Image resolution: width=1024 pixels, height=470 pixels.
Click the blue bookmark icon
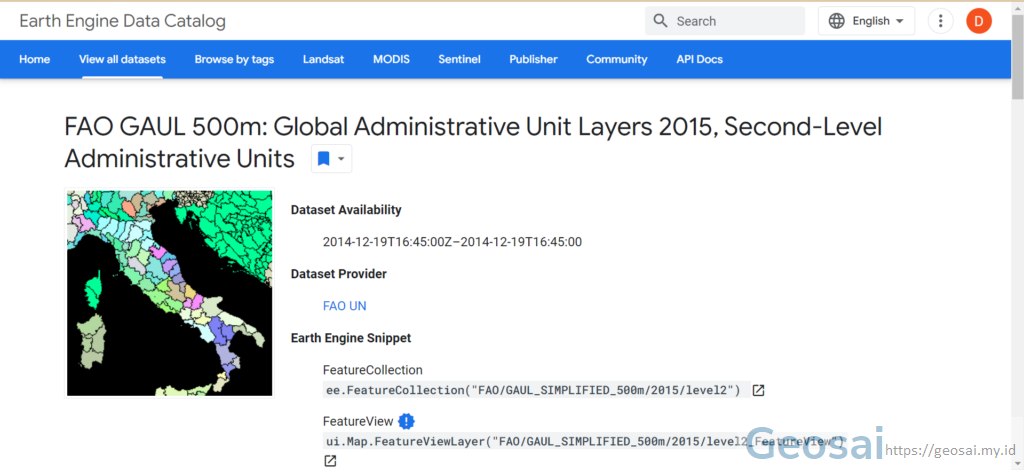point(323,159)
